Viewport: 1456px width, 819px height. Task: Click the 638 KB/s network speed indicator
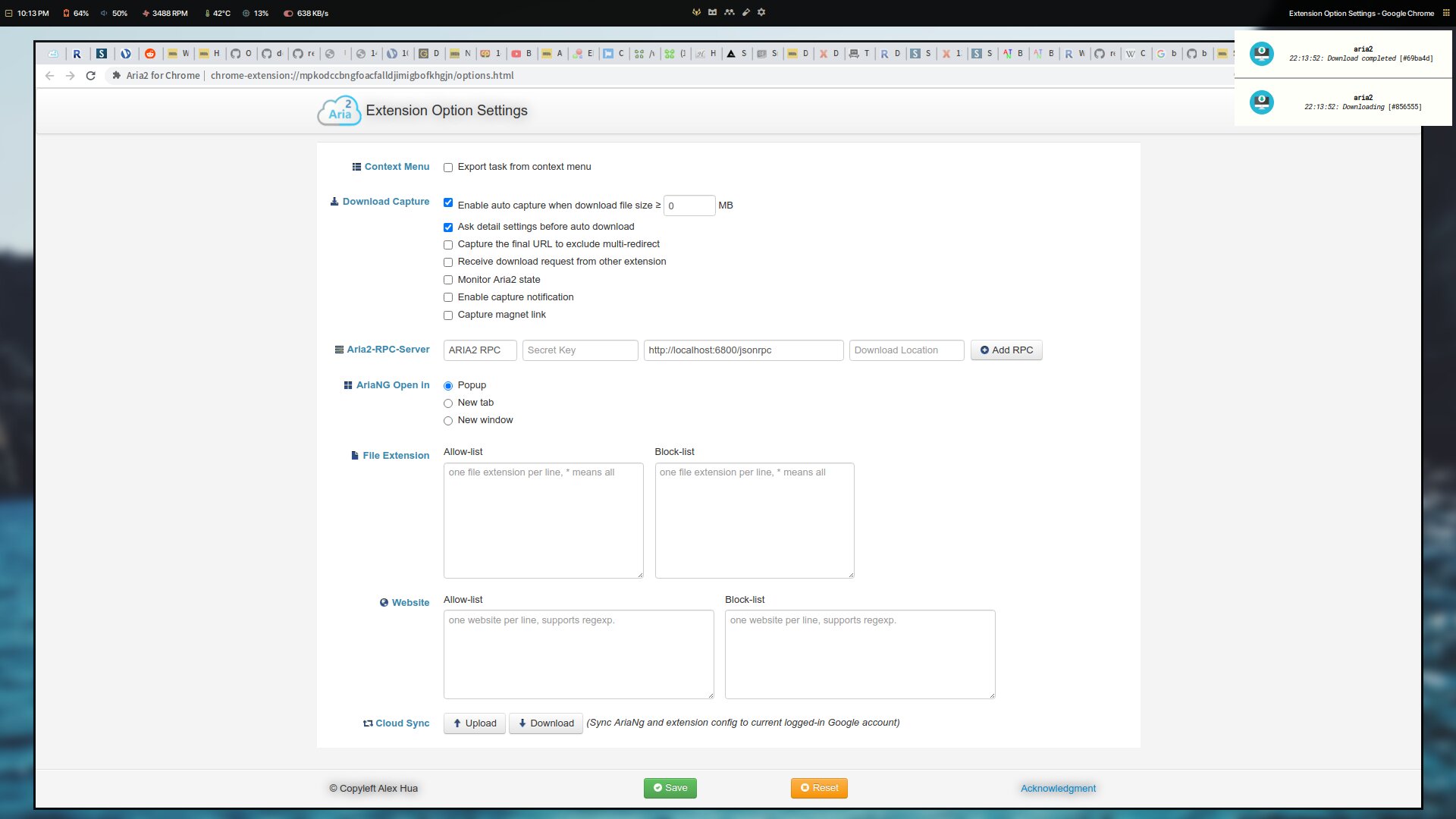tap(306, 14)
